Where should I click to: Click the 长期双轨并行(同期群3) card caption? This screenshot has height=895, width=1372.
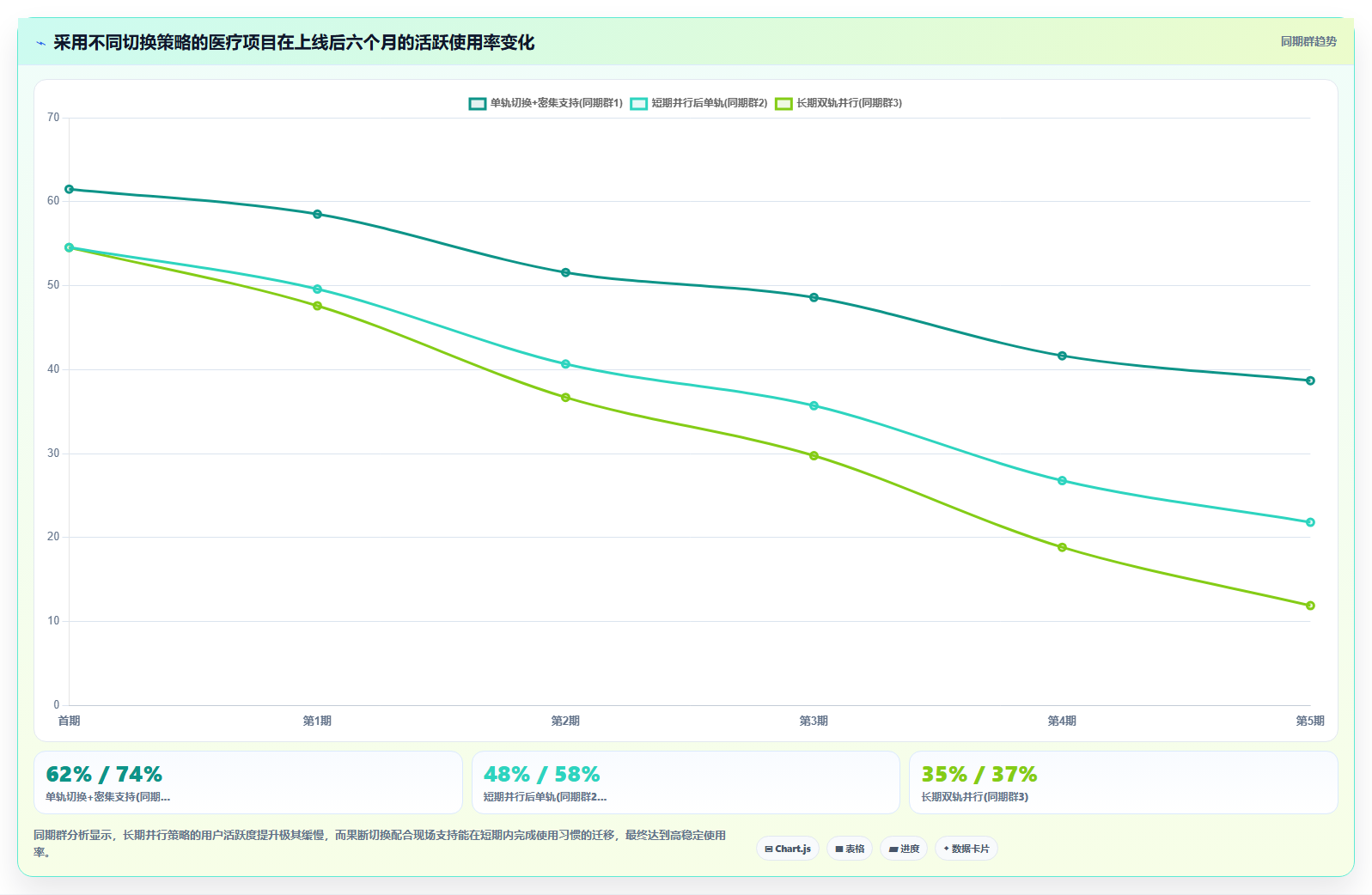(974, 797)
